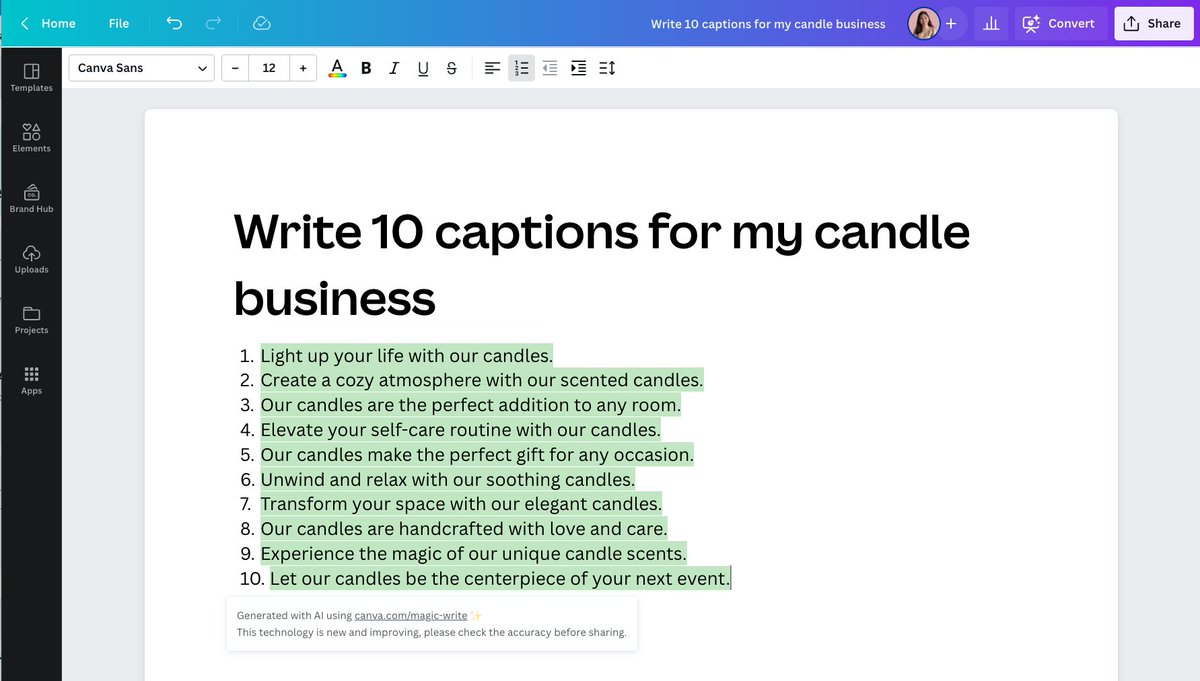The image size is (1200, 681).
Task: Open the text color picker
Action: tap(337, 67)
